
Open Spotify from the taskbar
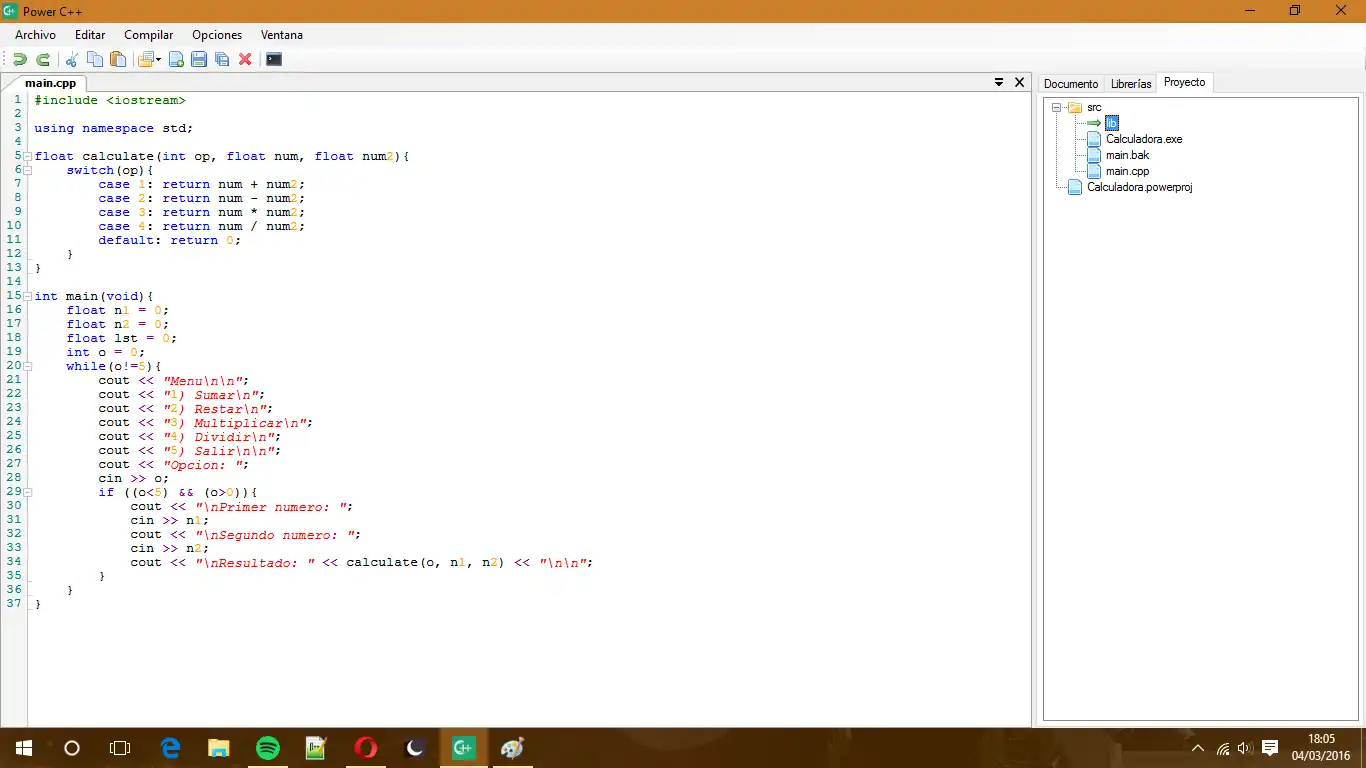268,748
